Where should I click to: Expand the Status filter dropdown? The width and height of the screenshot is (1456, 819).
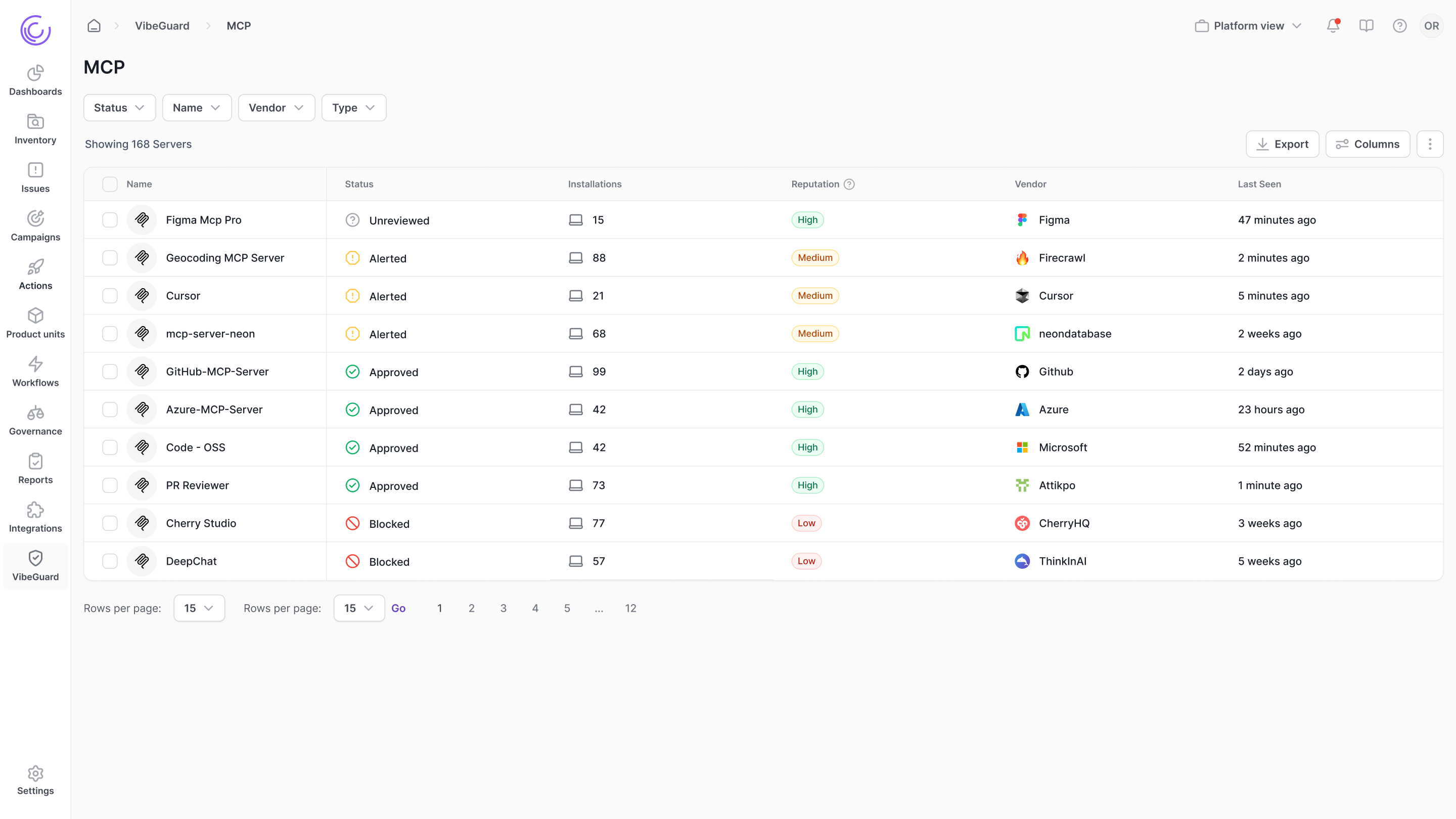[119, 107]
